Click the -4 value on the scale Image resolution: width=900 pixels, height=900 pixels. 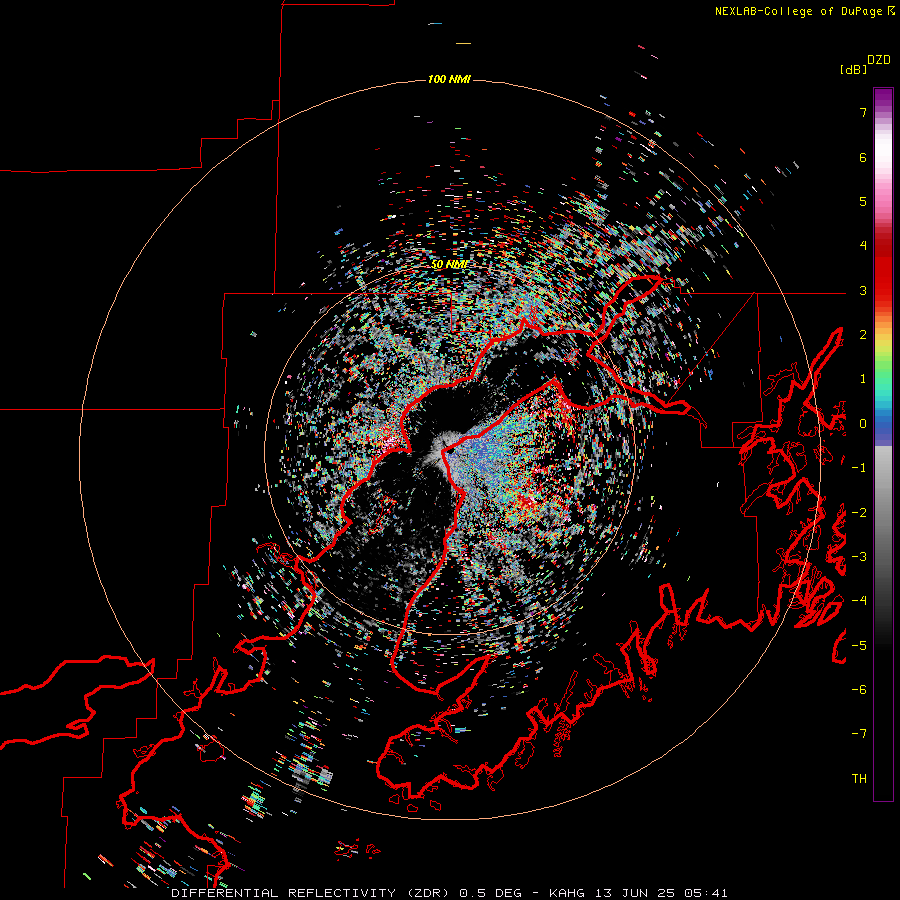(859, 601)
